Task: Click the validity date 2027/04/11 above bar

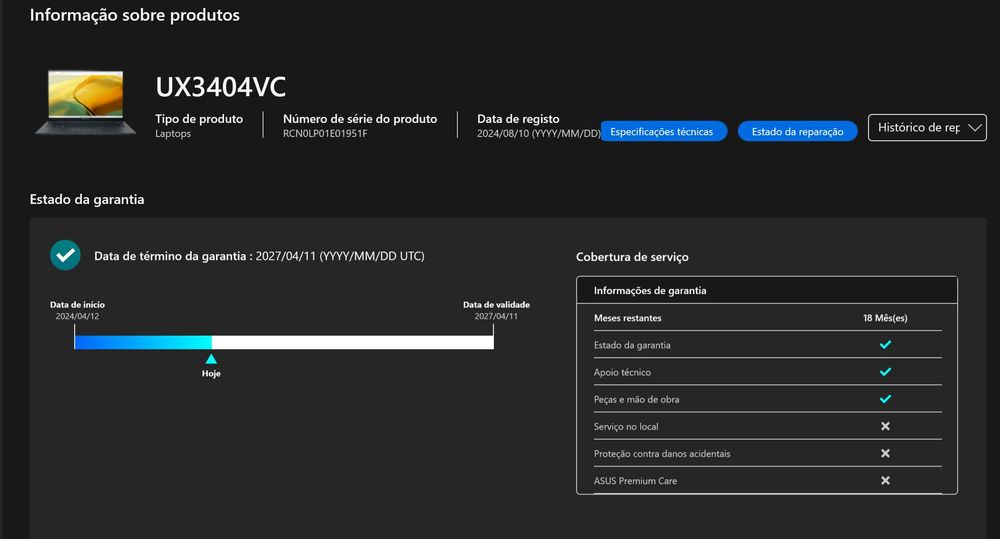Action: coord(496,316)
